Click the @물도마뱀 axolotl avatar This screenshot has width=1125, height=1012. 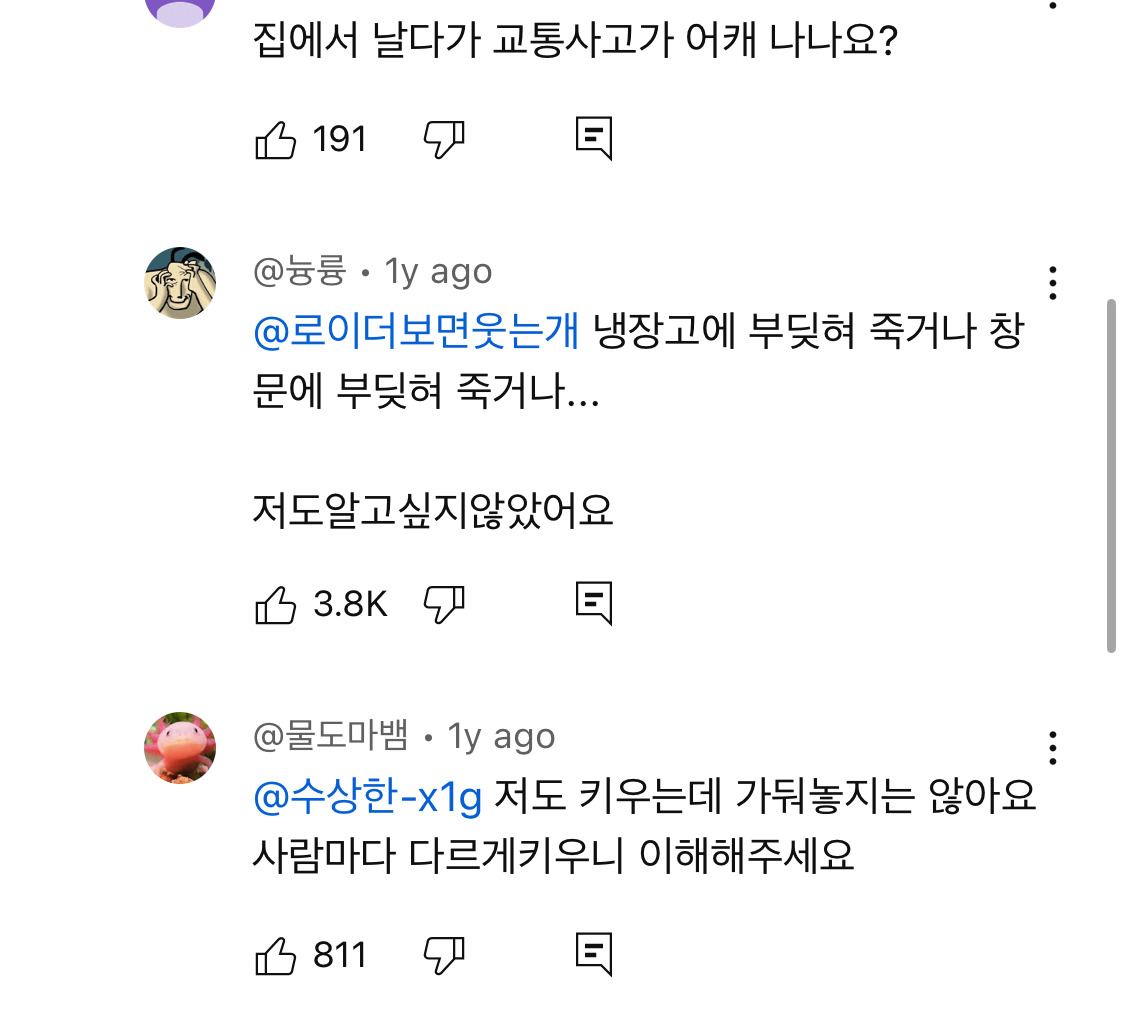tap(180, 748)
